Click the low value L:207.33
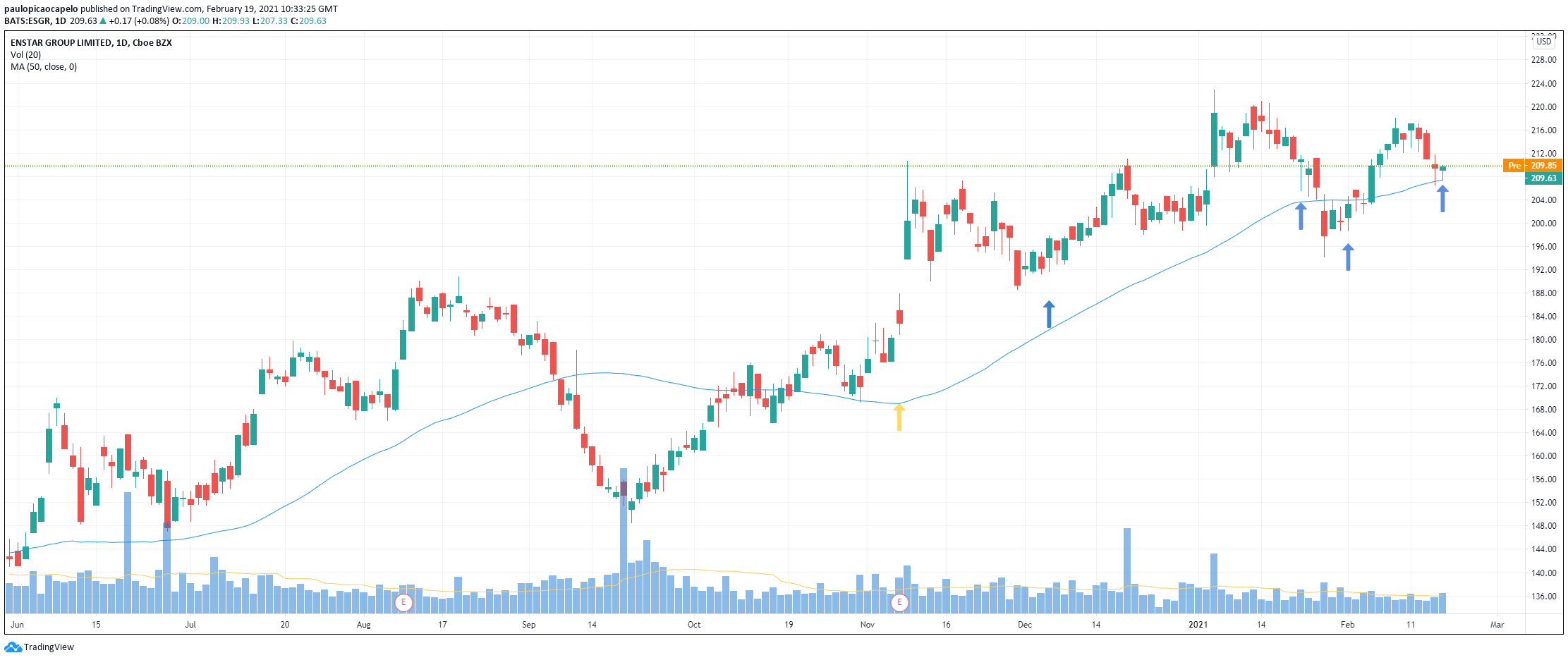This screenshot has height=660, width=1568. [x=270, y=21]
